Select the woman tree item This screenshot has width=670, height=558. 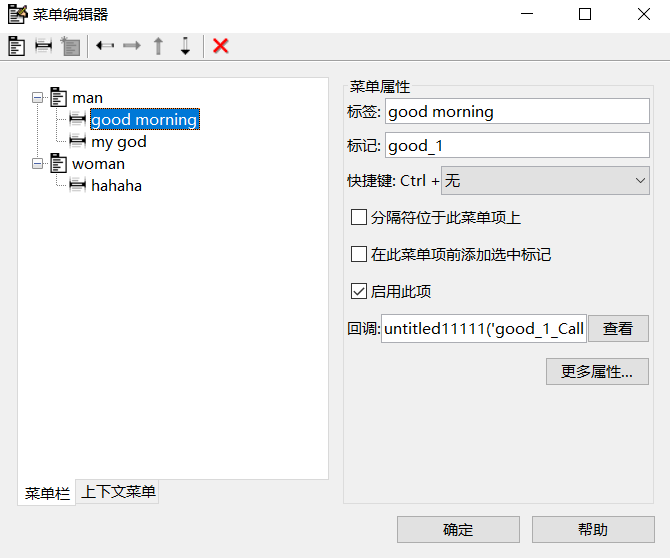pos(98,164)
